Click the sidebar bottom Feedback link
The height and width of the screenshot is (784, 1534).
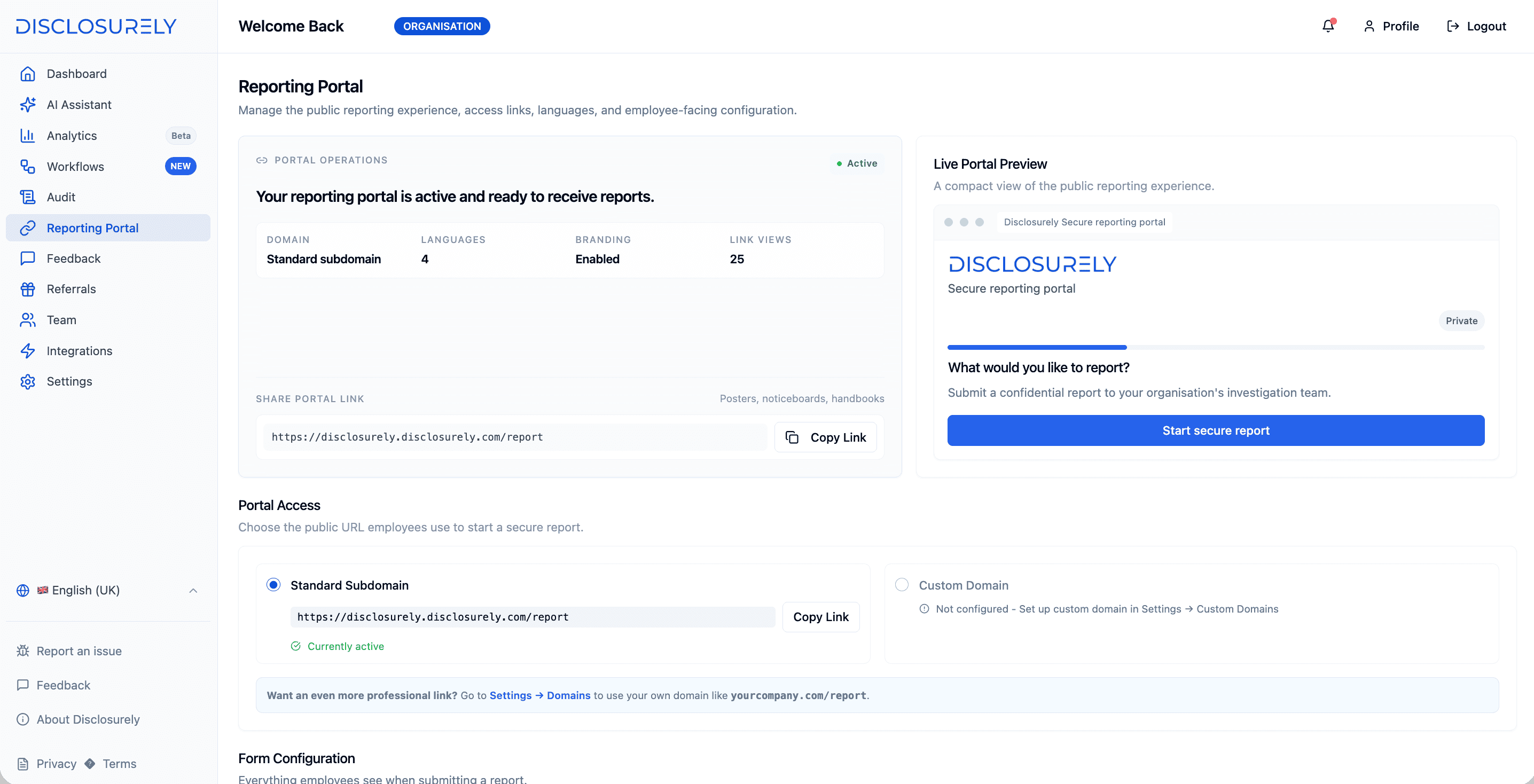coord(54,685)
